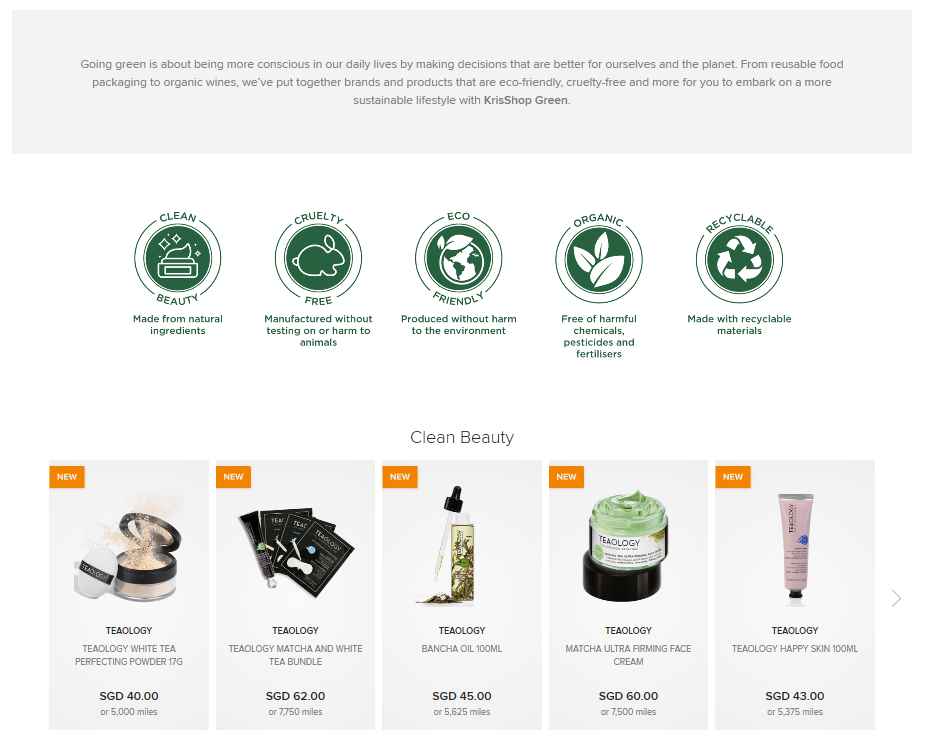Click the 'Made with recyclable materials' caption
This screenshot has height=742, width=925.
click(739, 324)
